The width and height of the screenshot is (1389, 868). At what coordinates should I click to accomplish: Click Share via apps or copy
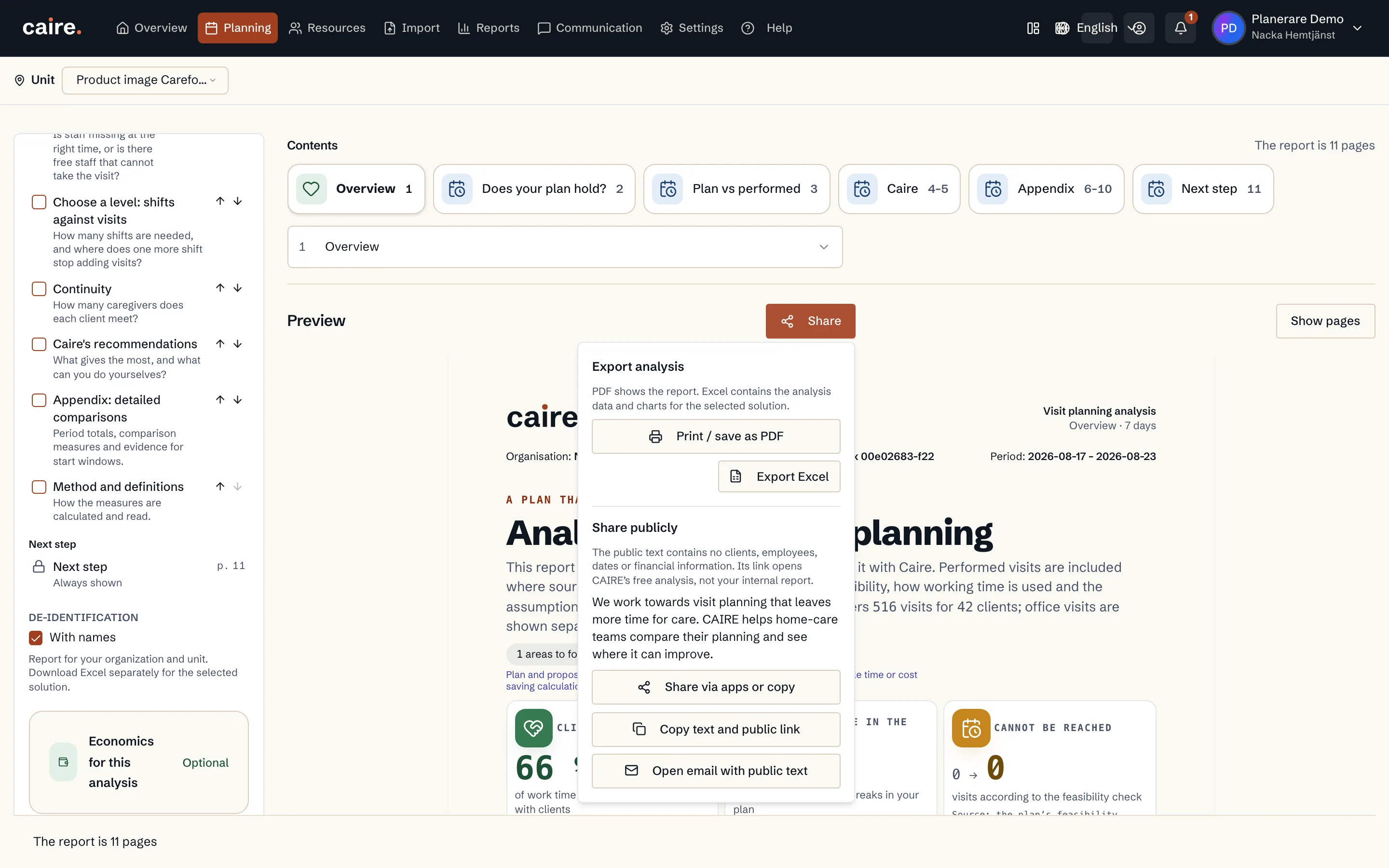pos(716,687)
